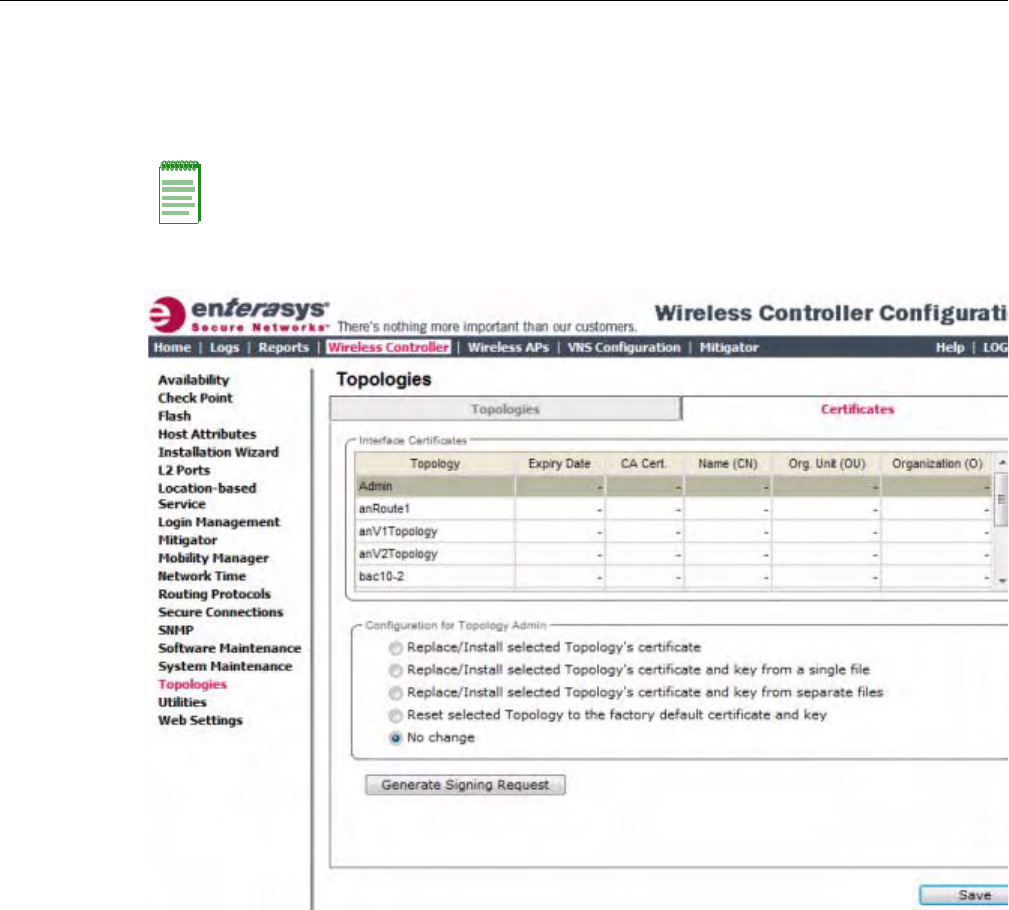Image resolution: width=1009 pixels, height=910 pixels.
Task: Select certificate and key from separate files radio
Action: coord(396,693)
